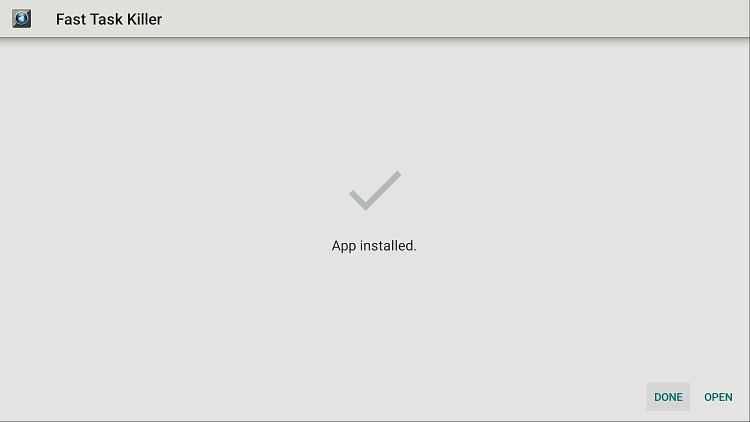The width and height of the screenshot is (750, 422).
Task: Click the "App installed." message
Action: 374,245
